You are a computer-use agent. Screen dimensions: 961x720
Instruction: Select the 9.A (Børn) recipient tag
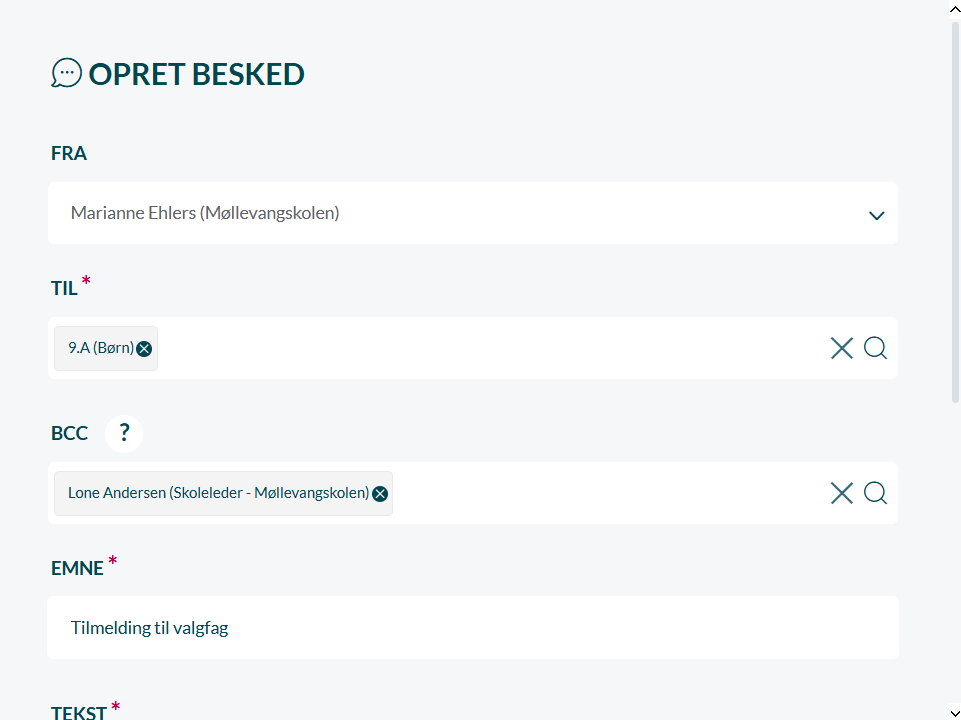point(100,348)
